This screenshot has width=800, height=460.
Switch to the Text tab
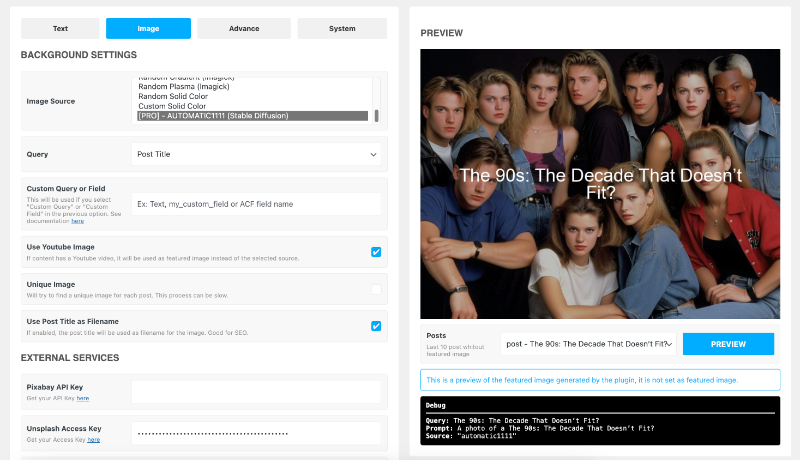pos(60,29)
